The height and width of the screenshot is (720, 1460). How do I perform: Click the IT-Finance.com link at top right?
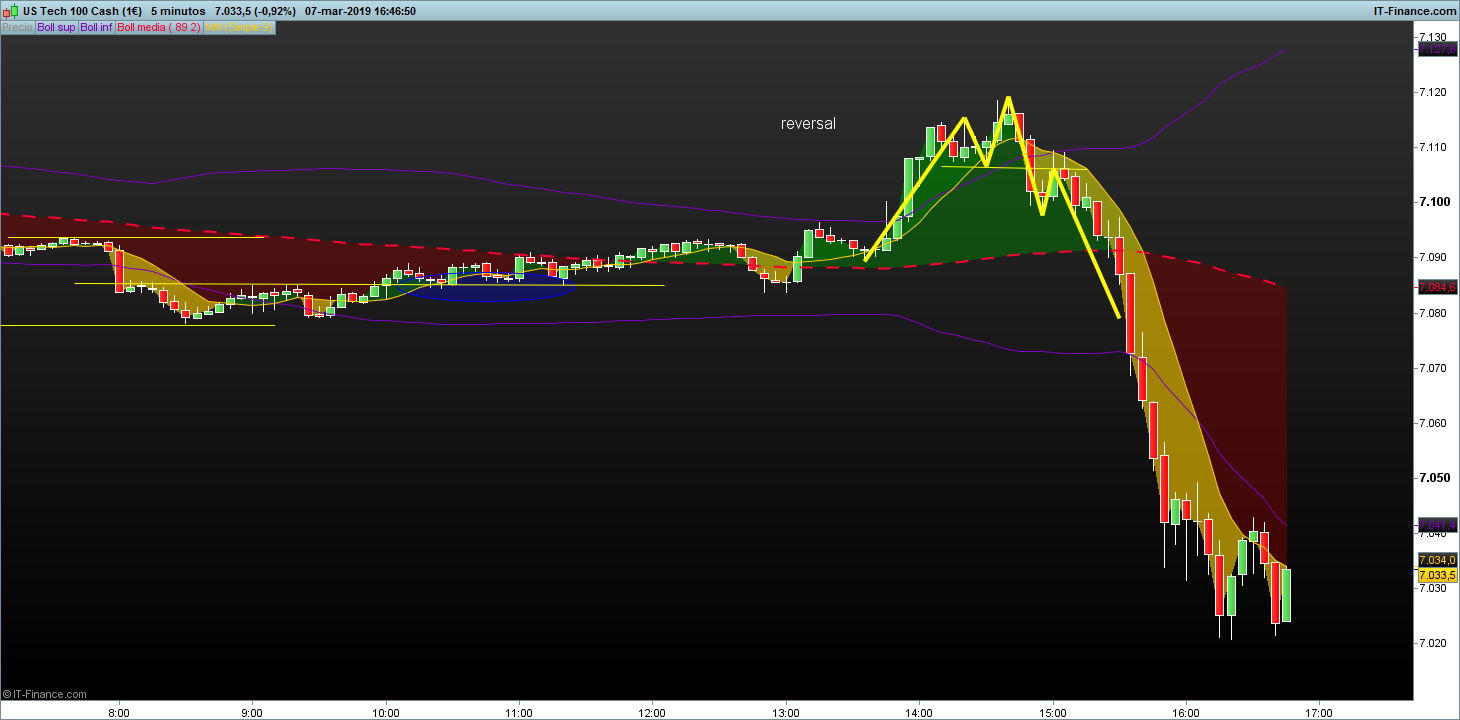coord(1413,11)
